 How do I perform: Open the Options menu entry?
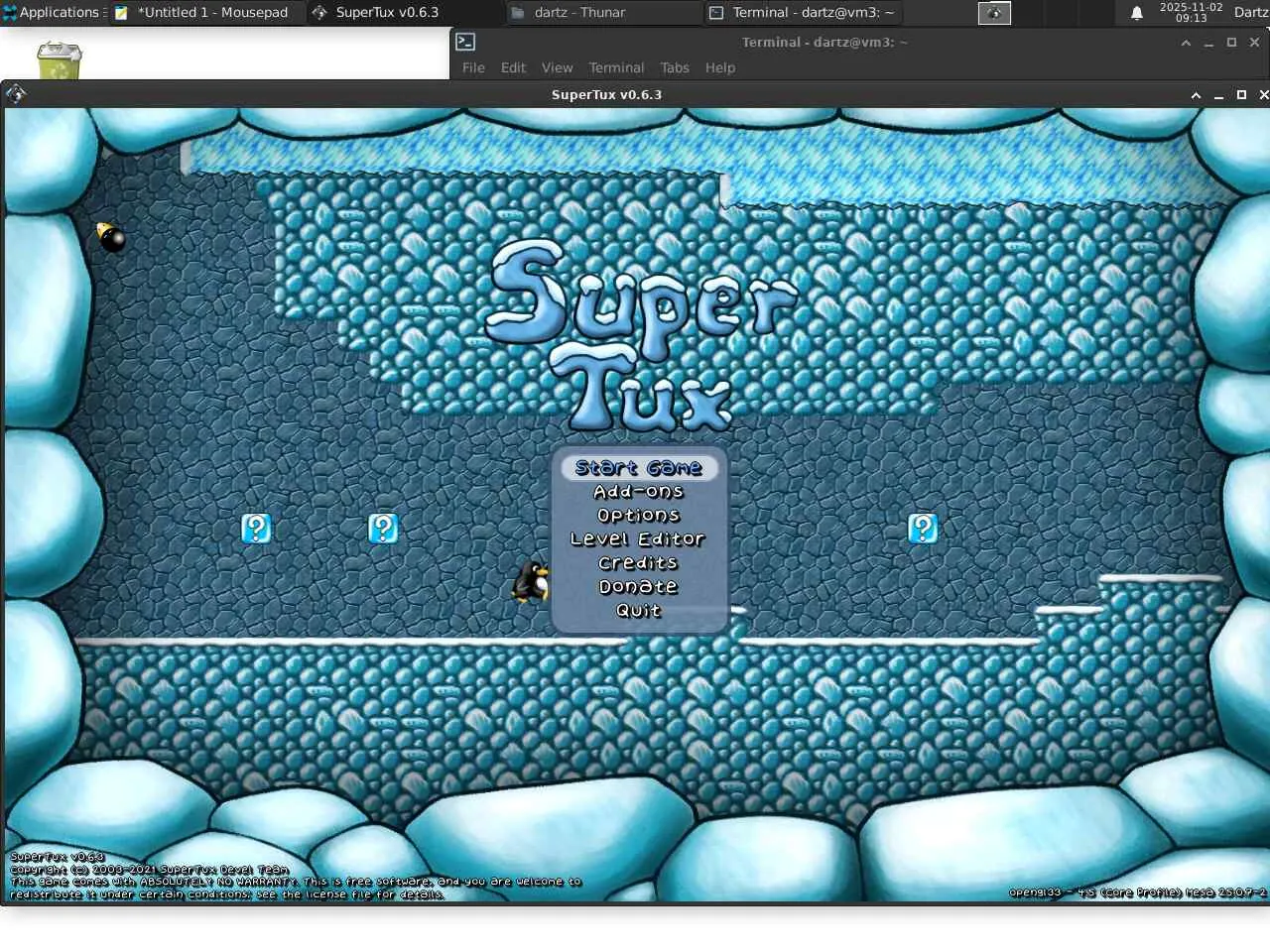point(639,516)
